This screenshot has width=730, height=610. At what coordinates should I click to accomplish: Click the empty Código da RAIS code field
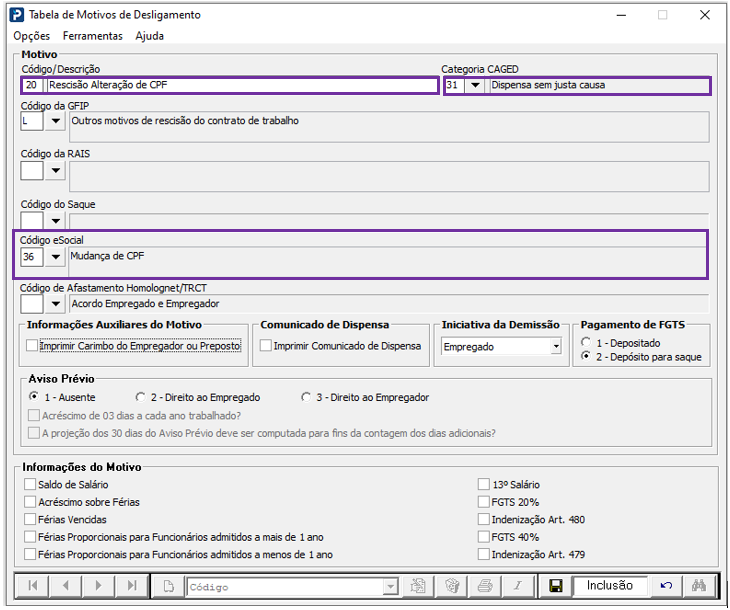click(32, 170)
